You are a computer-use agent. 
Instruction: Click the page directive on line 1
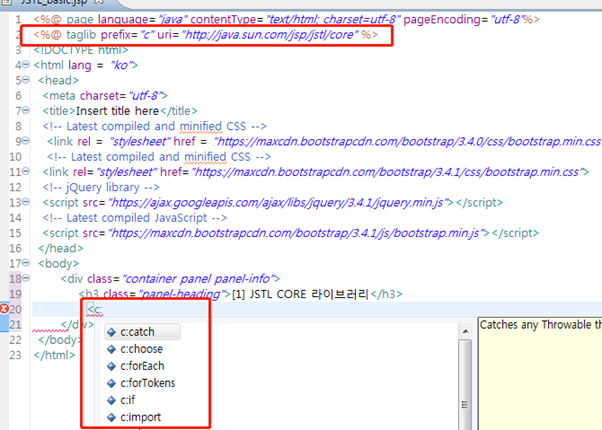click(286, 20)
